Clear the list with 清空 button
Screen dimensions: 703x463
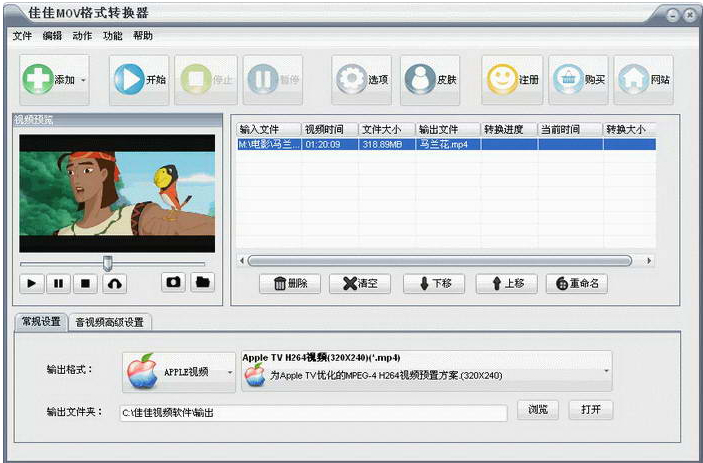360,283
